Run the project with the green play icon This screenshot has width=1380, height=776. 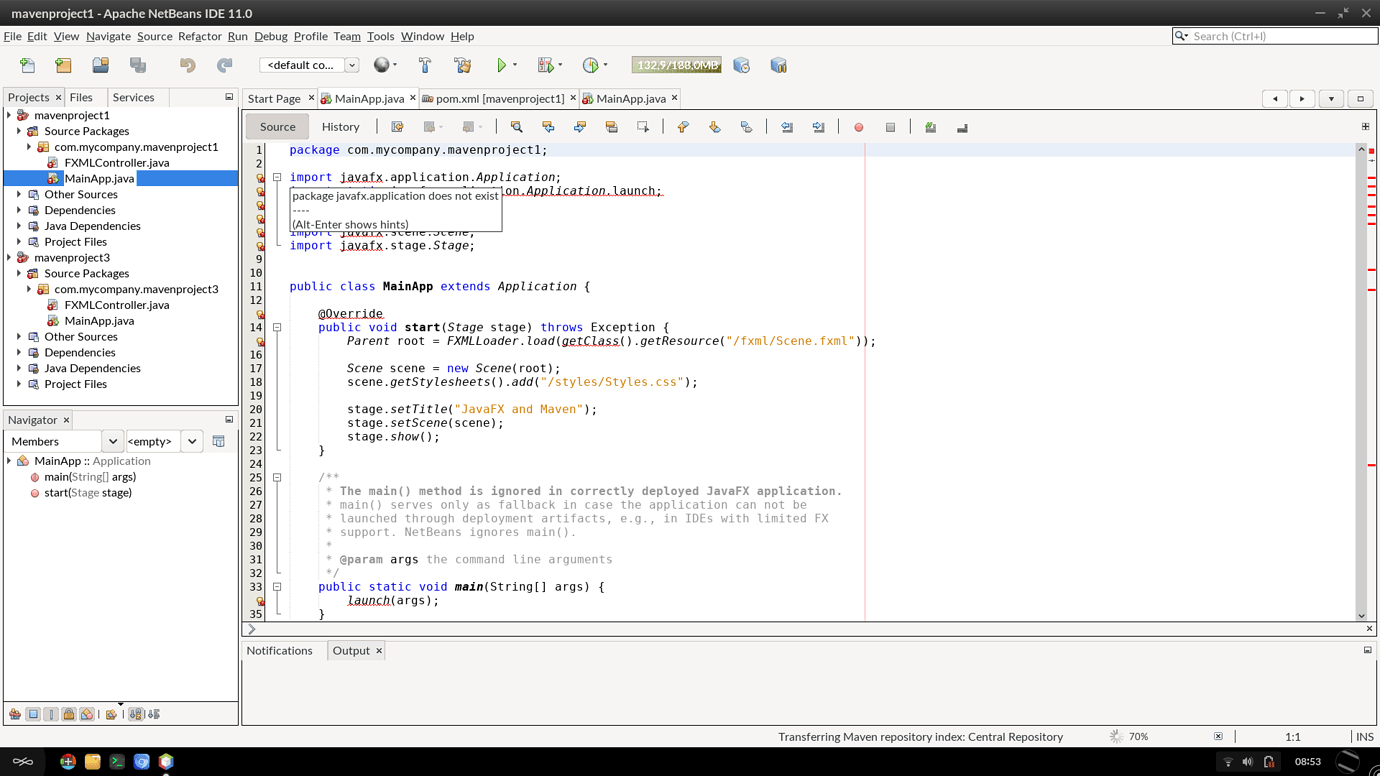(501, 65)
